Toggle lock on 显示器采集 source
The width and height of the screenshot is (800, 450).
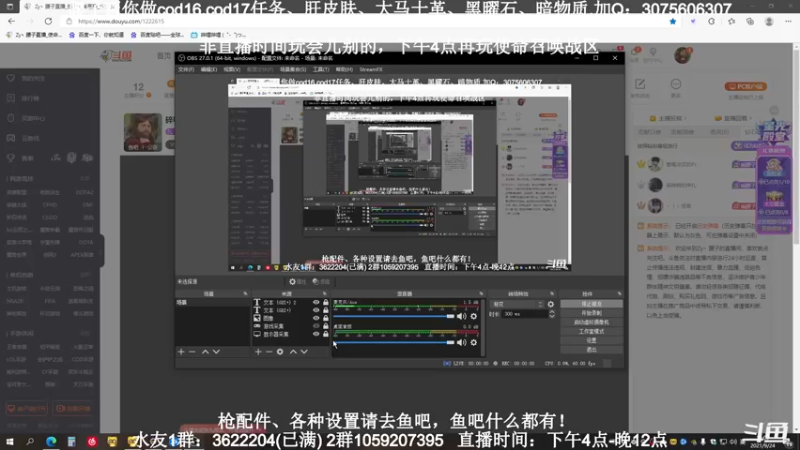(x=326, y=334)
